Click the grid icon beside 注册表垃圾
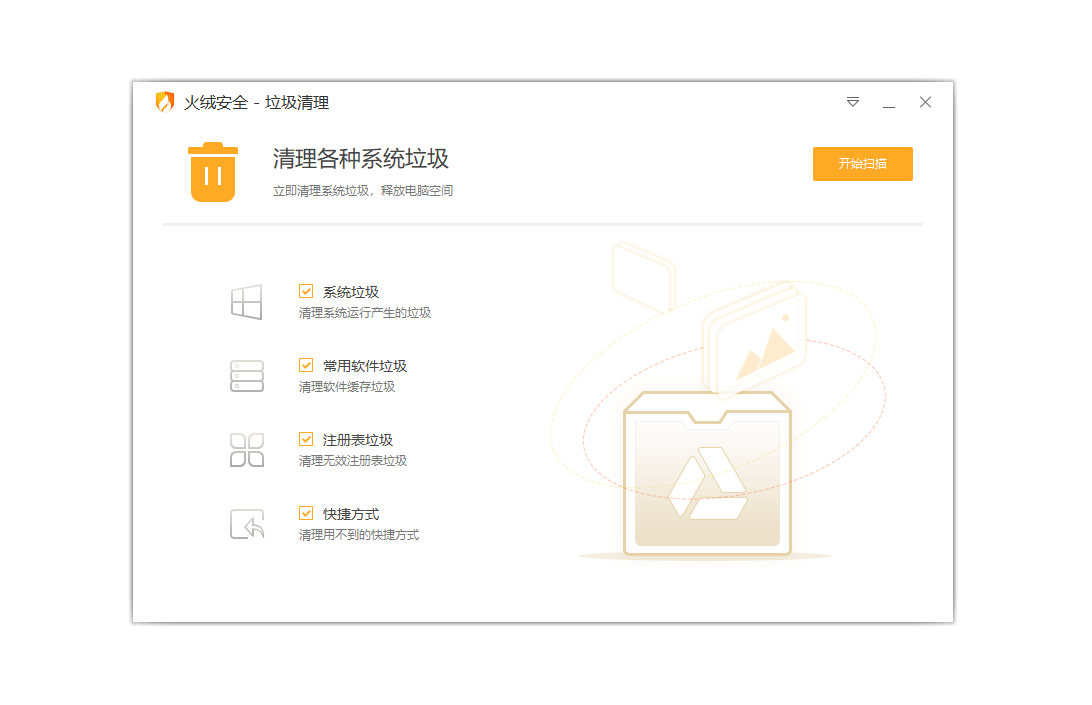The image size is (1092, 705). pos(246,449)
